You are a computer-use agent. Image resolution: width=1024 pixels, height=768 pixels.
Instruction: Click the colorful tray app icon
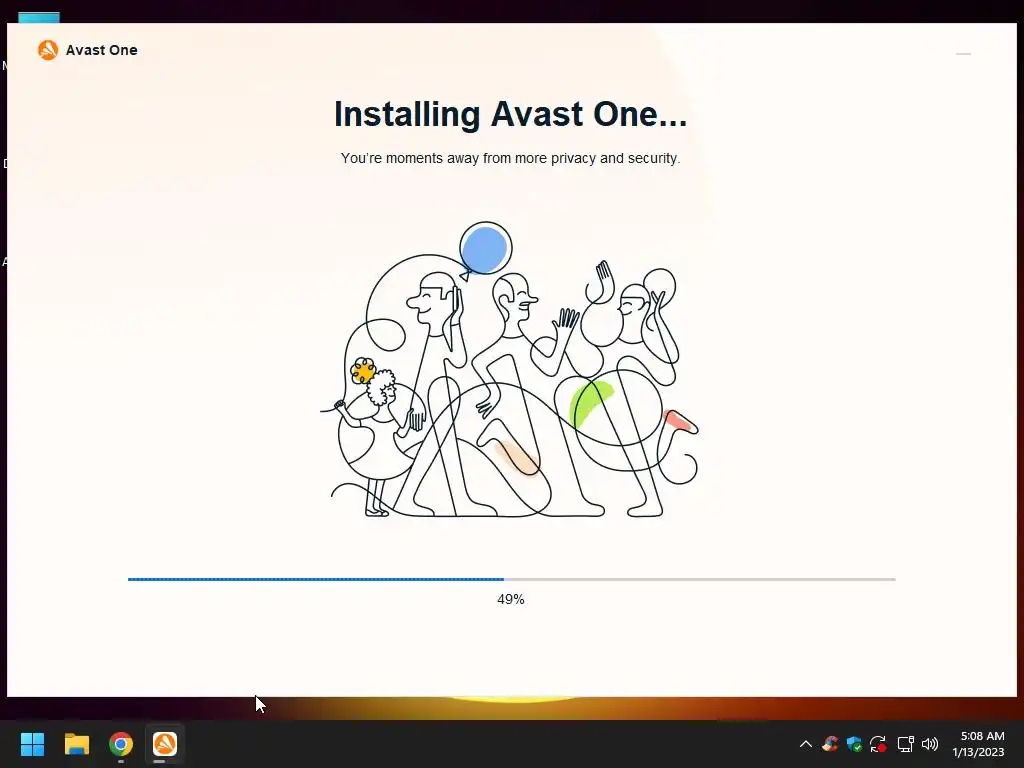830,744
